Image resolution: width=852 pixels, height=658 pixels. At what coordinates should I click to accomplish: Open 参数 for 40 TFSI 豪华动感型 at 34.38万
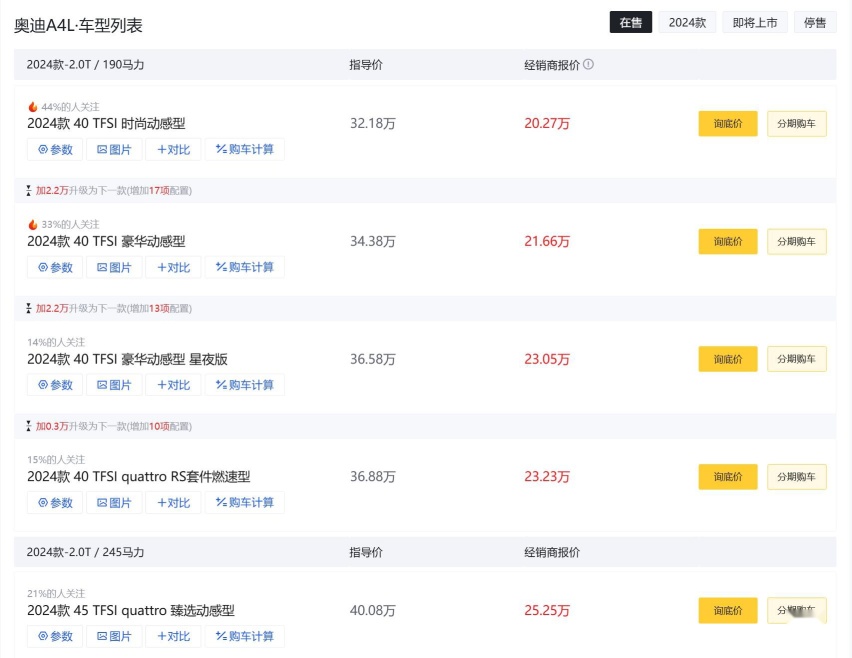[55, 267]
